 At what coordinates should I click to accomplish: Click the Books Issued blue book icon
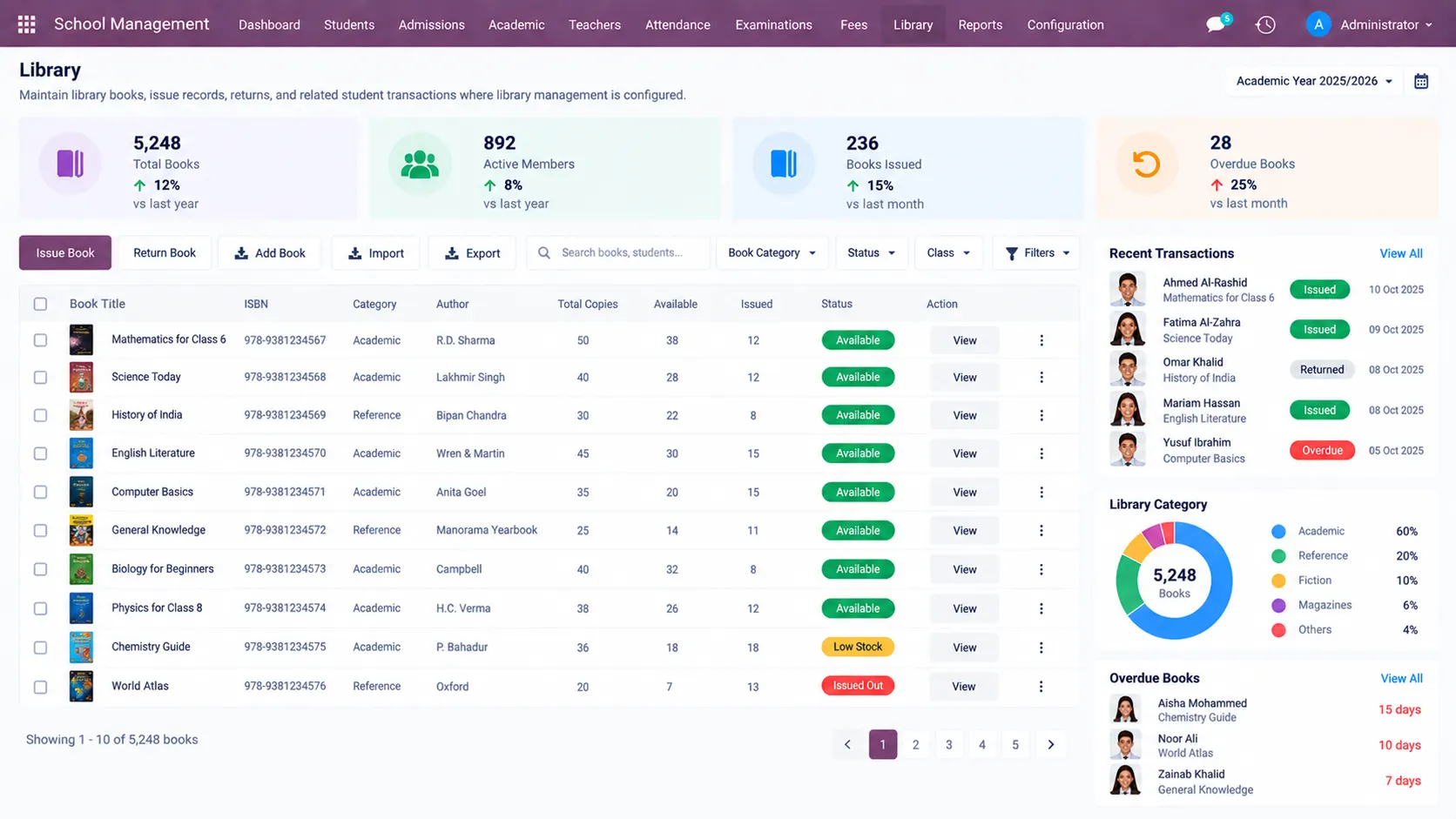click(x=784, y=164)
